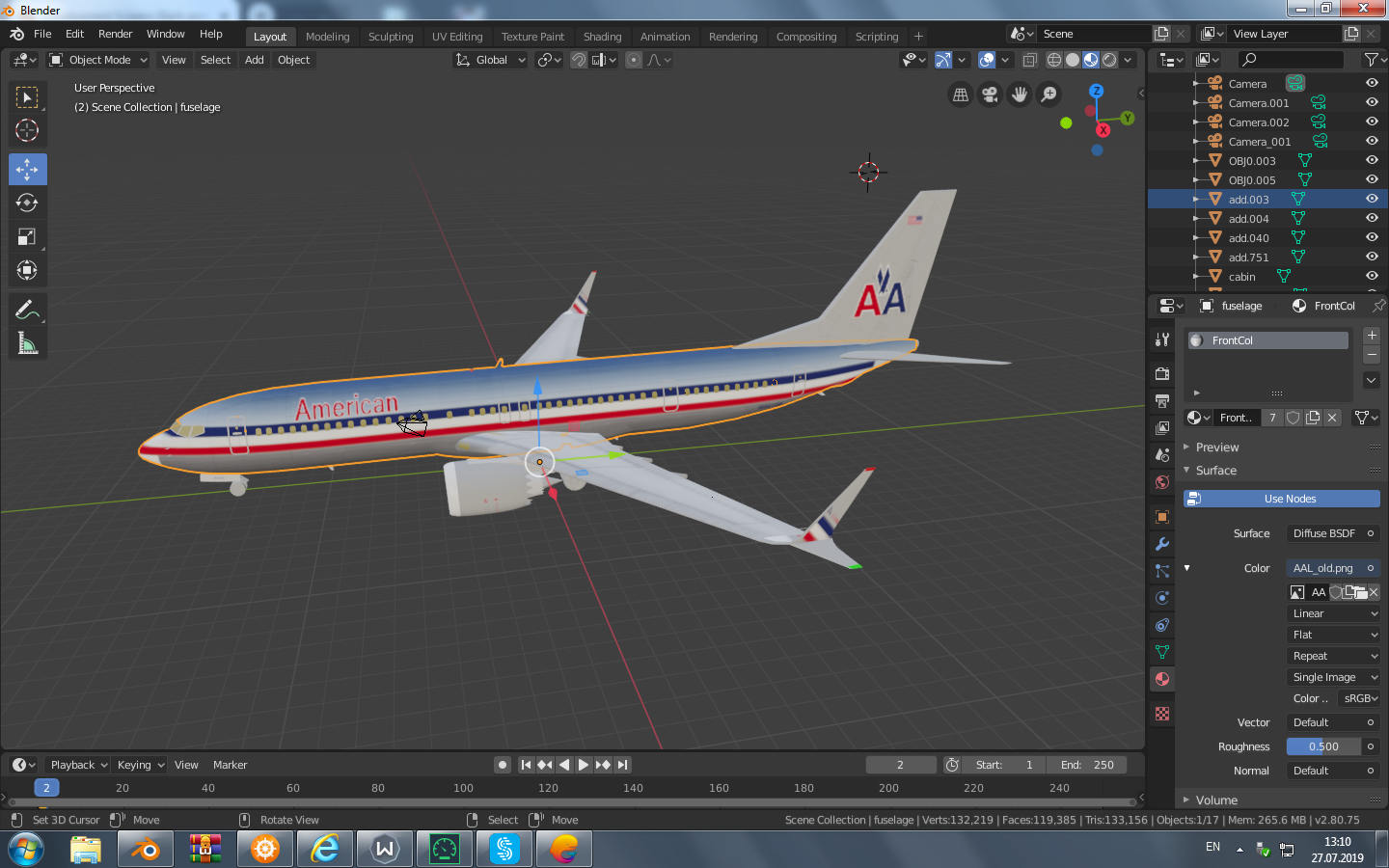Click AAL_old.png color texture field

(1333, 568)
